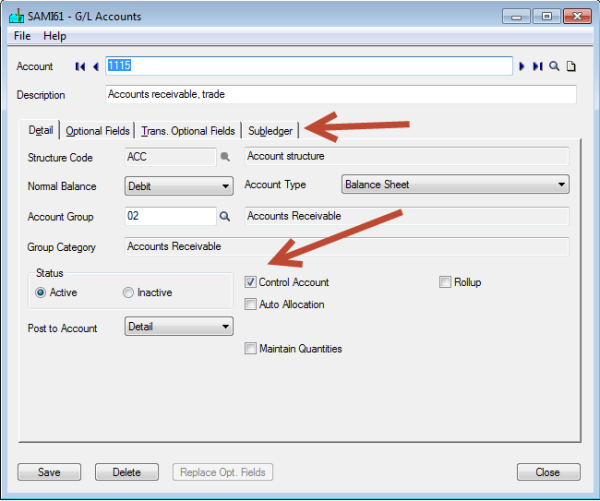Click the Delete button

pos(126,472)
